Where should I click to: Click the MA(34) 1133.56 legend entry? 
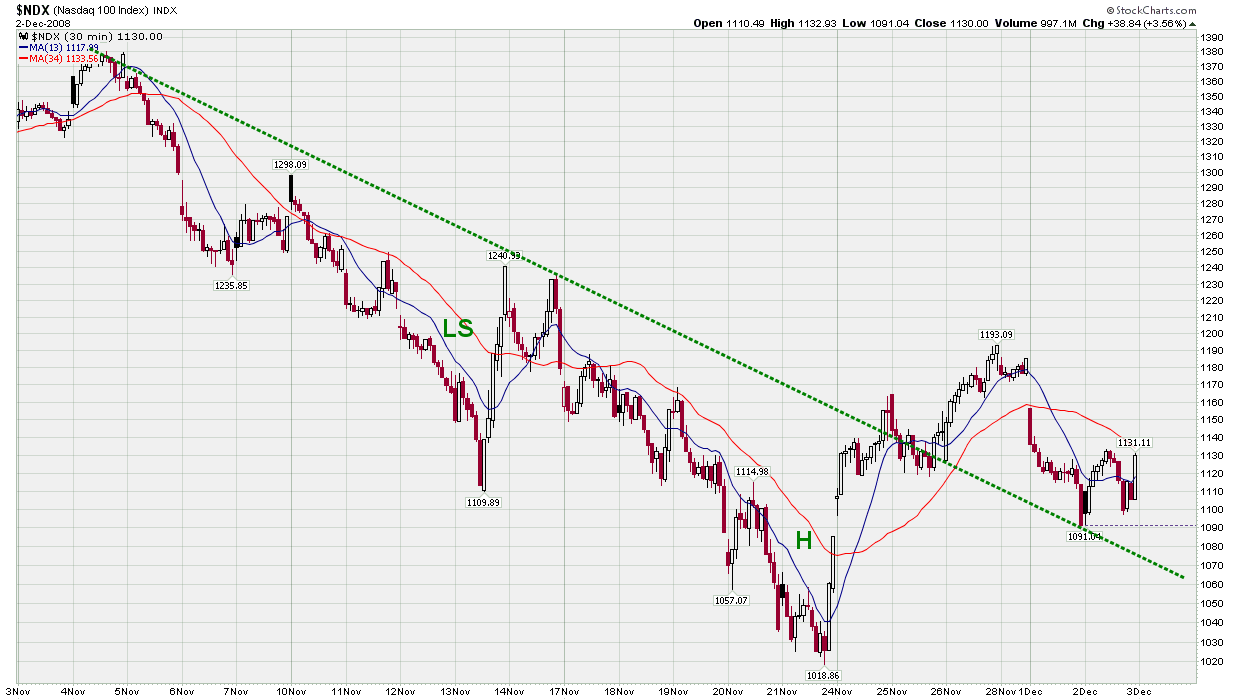click(x=64, y=59)
